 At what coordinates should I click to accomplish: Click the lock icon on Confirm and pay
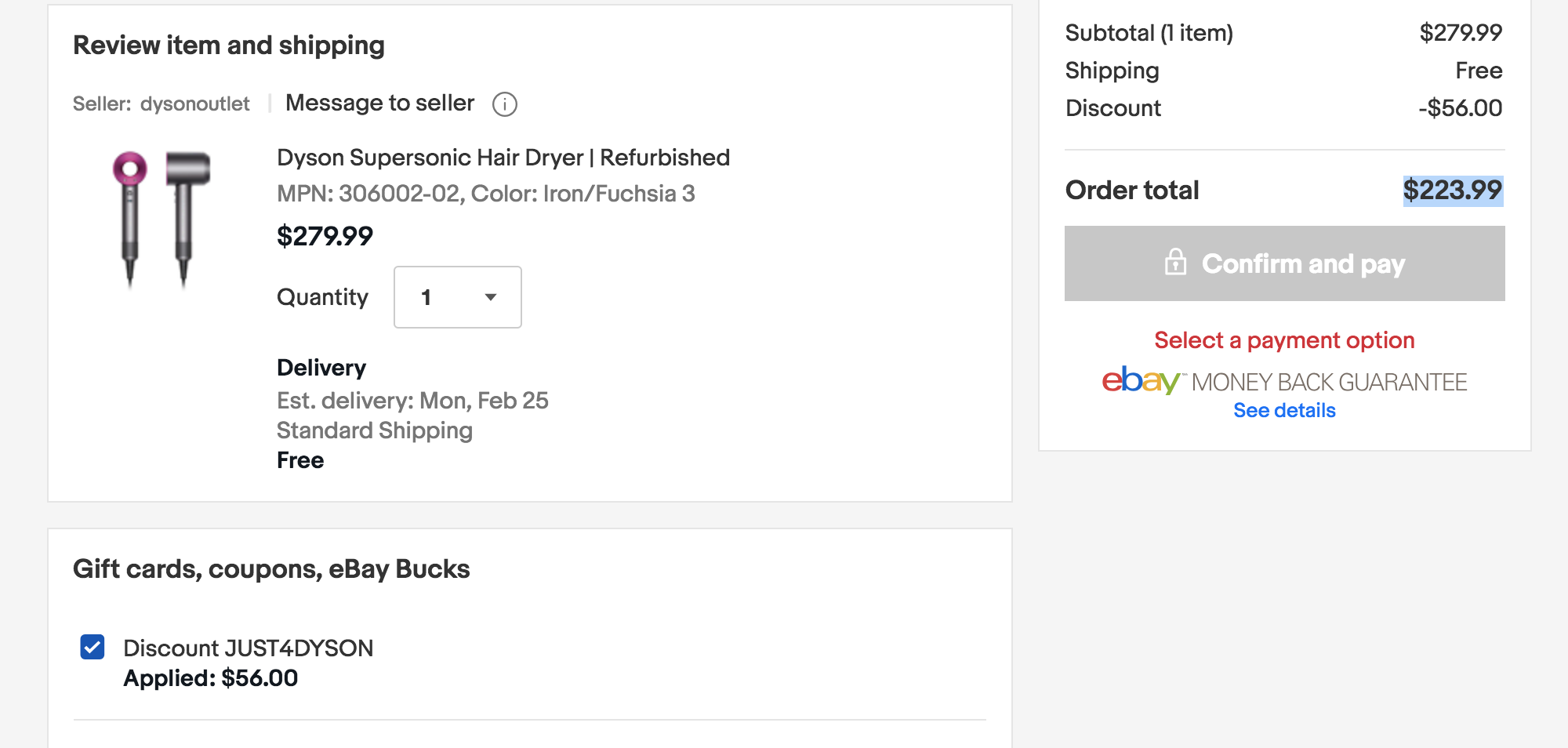tap(1175, 263)
